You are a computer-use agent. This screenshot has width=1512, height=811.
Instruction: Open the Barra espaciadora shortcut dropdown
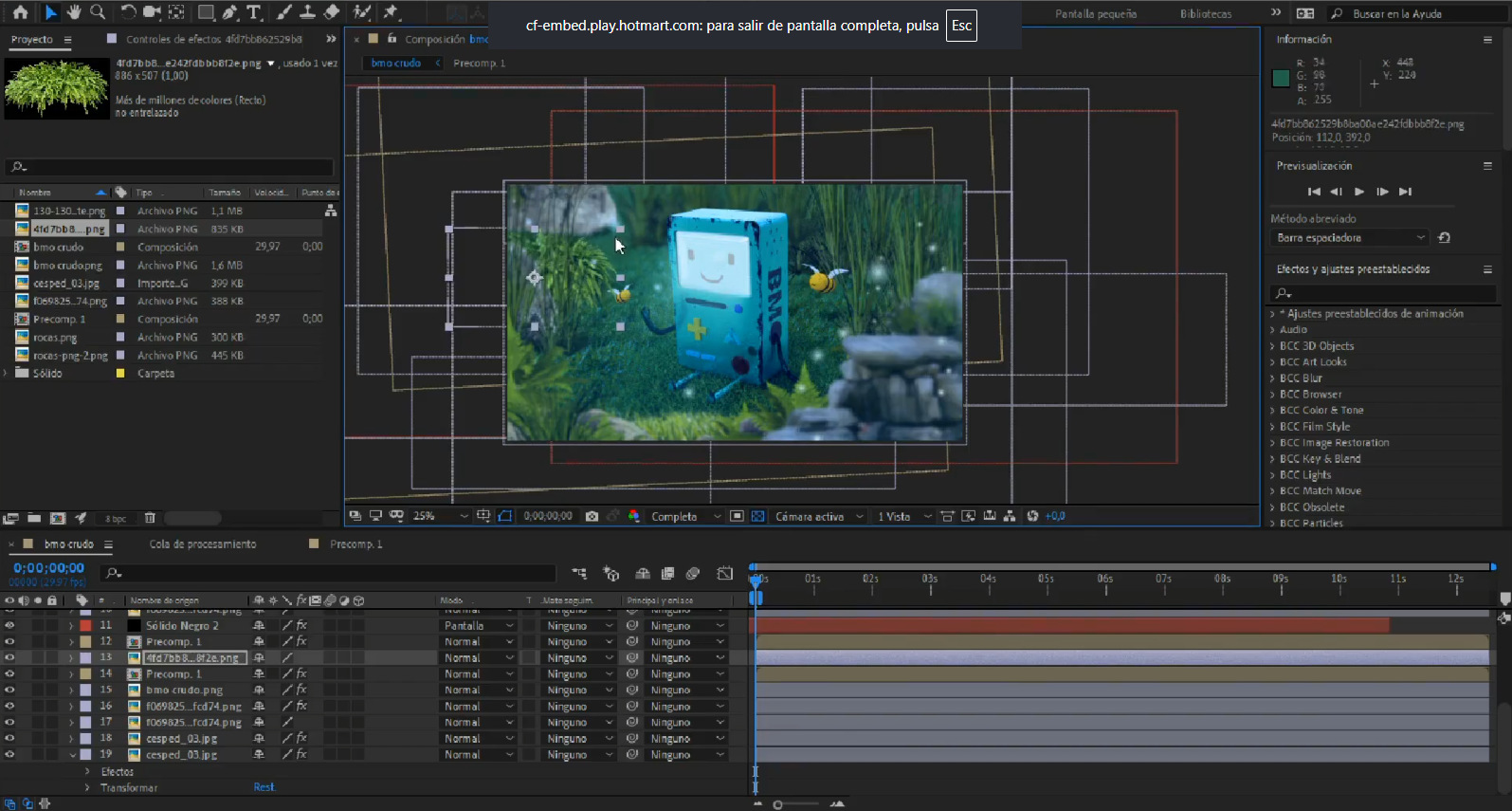click(x=1349, y=238)
